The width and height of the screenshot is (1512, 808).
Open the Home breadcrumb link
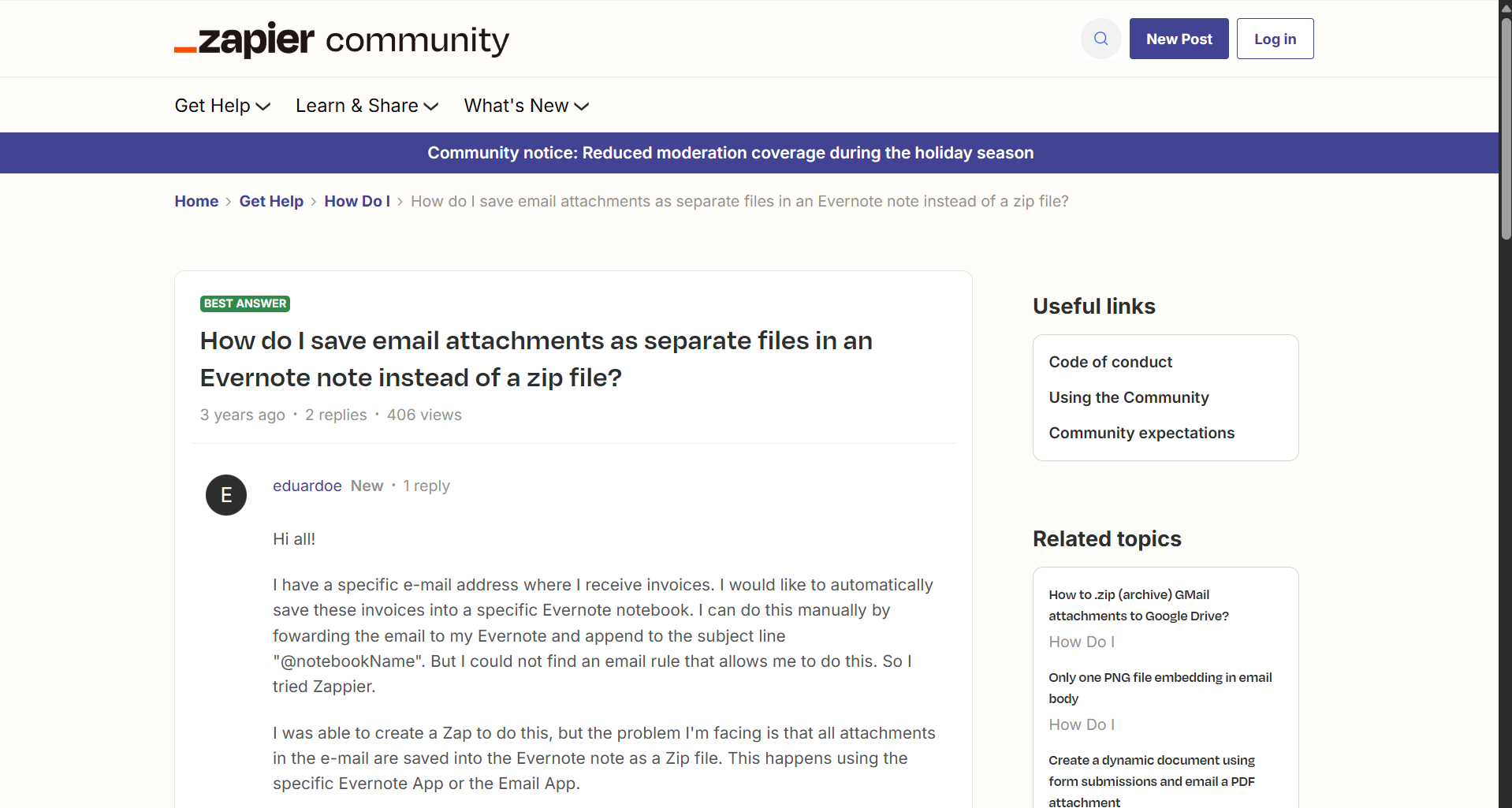point(196,201)
